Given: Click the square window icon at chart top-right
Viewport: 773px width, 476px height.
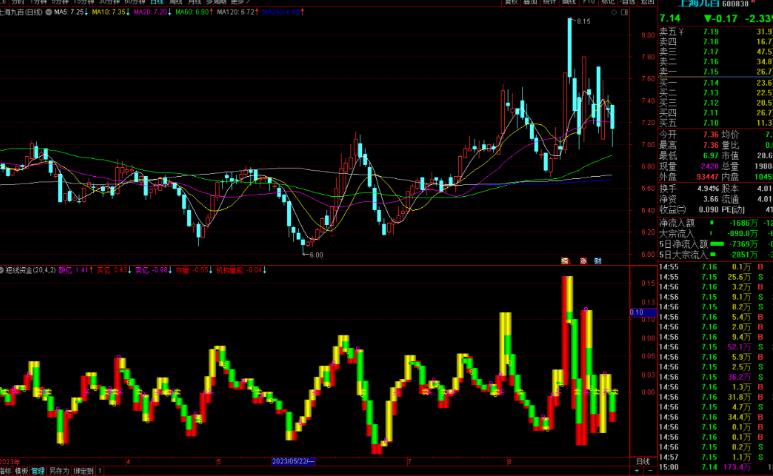Looking at the screenshot, I should click(x=625, y=12).
